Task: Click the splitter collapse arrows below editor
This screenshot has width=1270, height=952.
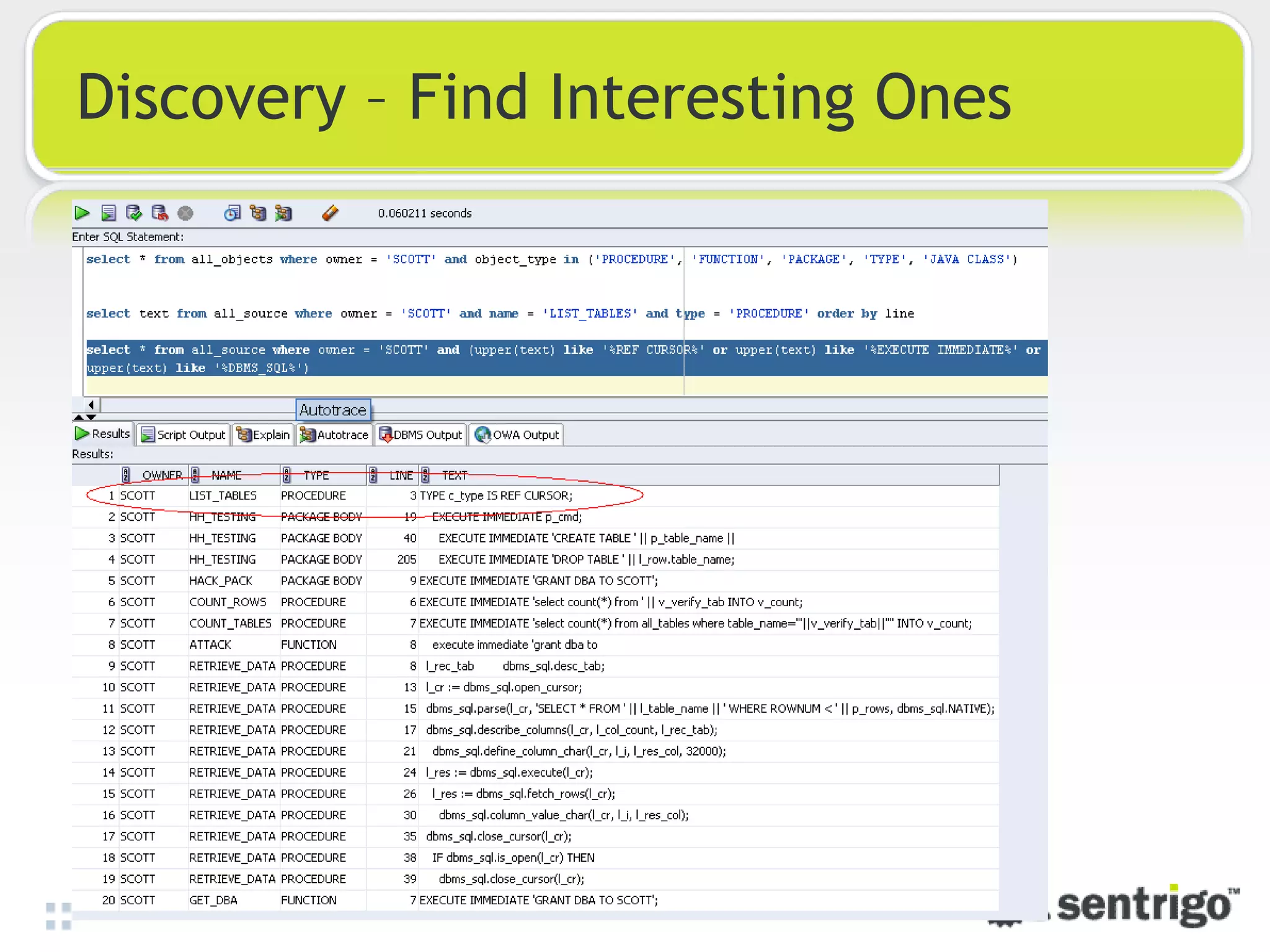Action: click(85, 418)
